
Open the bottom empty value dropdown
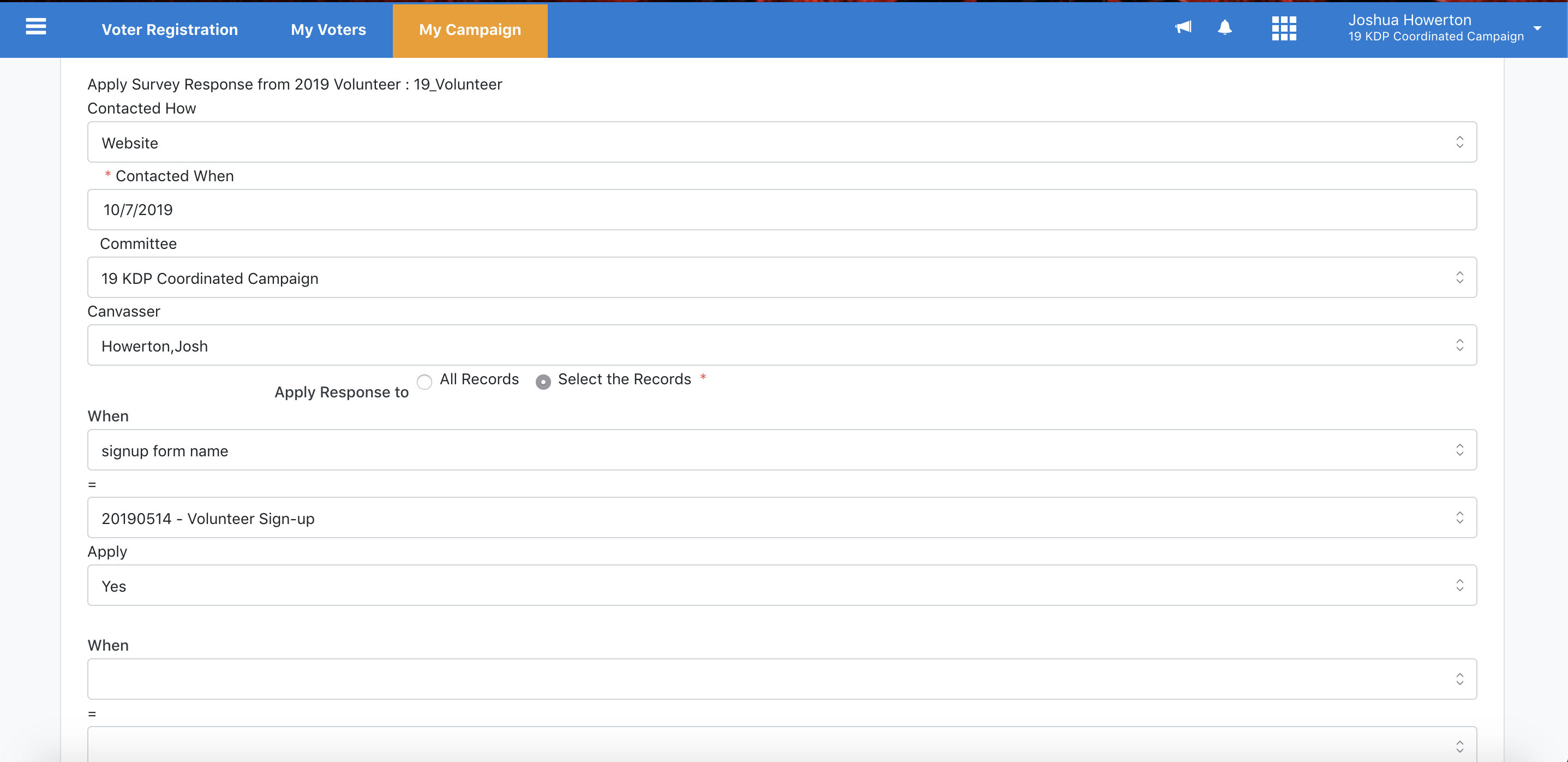click(x=782, y=746)
